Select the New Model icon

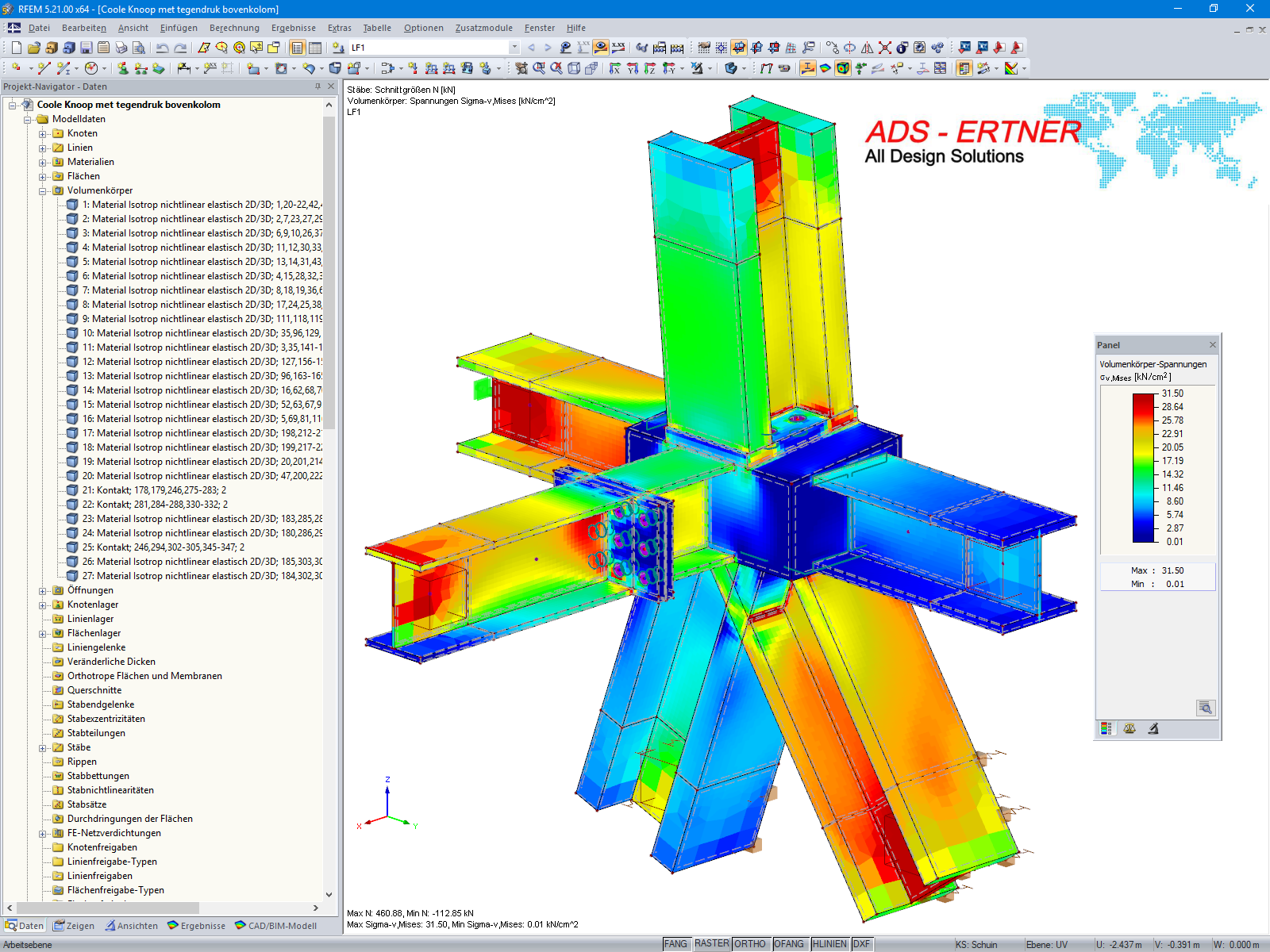(x=17, y=47)
